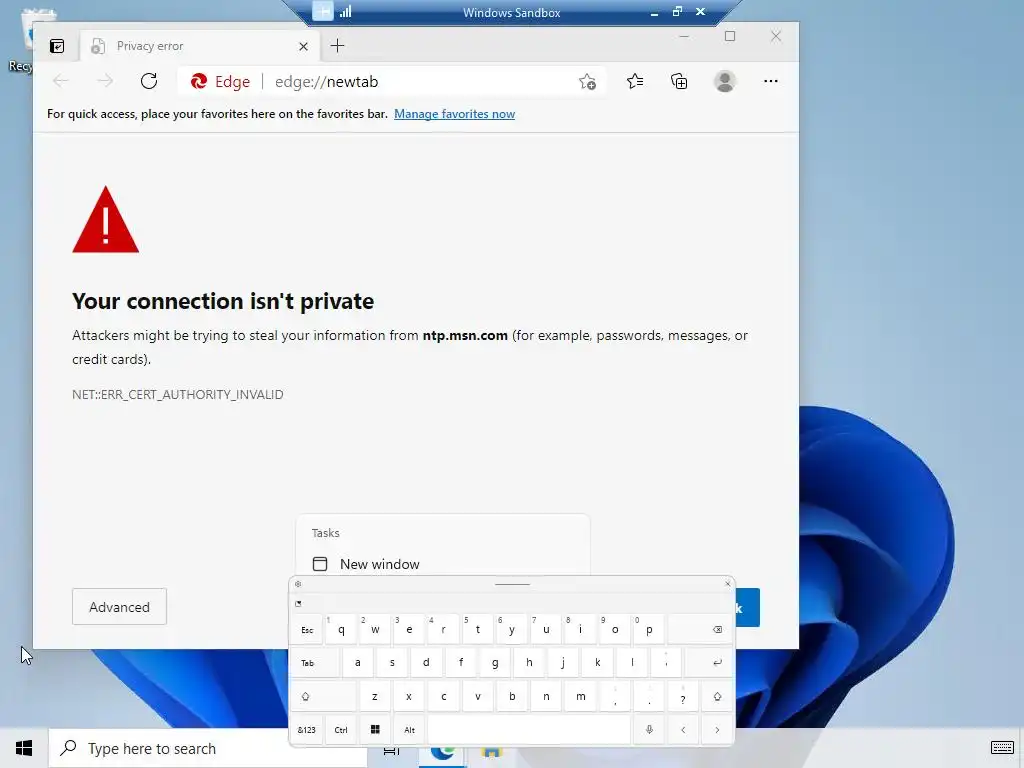Open the Windows Start button

24,748
